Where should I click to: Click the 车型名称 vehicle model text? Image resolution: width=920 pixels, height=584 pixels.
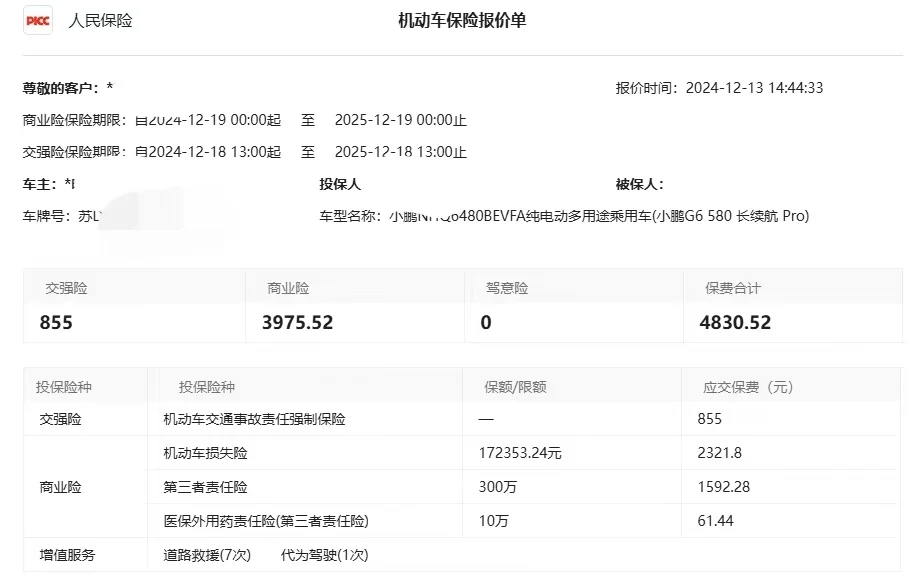click(598, 216)
